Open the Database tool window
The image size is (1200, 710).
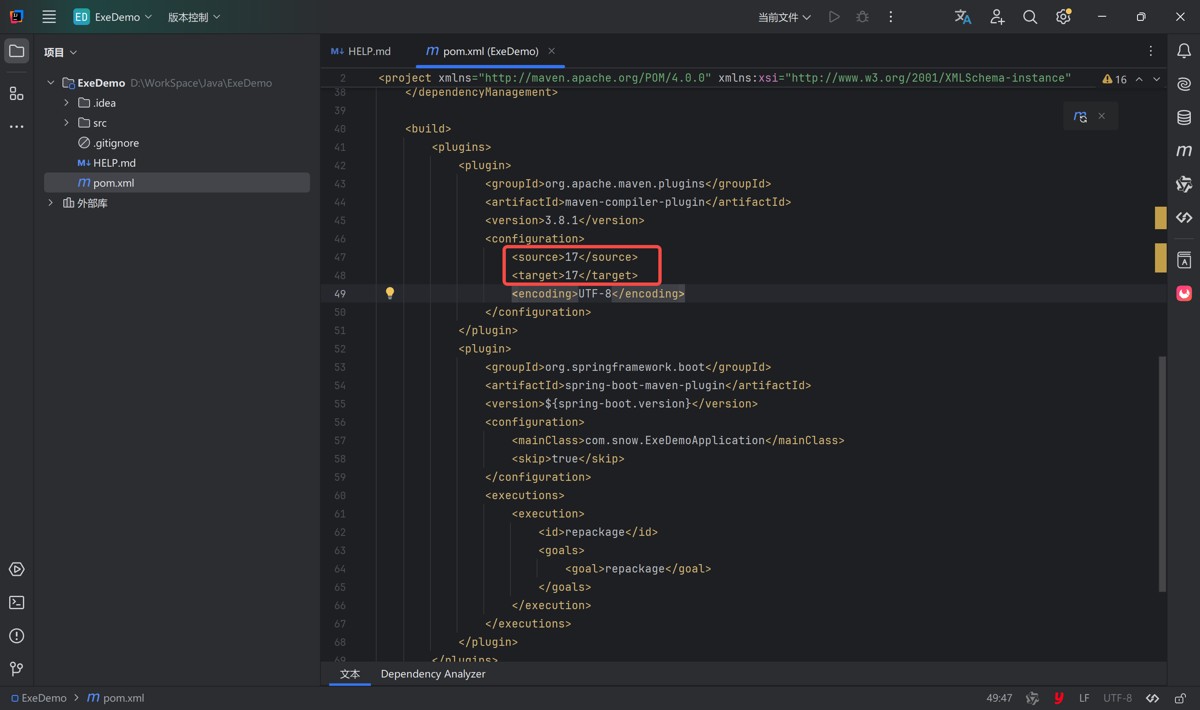[x=1184, y=118]
